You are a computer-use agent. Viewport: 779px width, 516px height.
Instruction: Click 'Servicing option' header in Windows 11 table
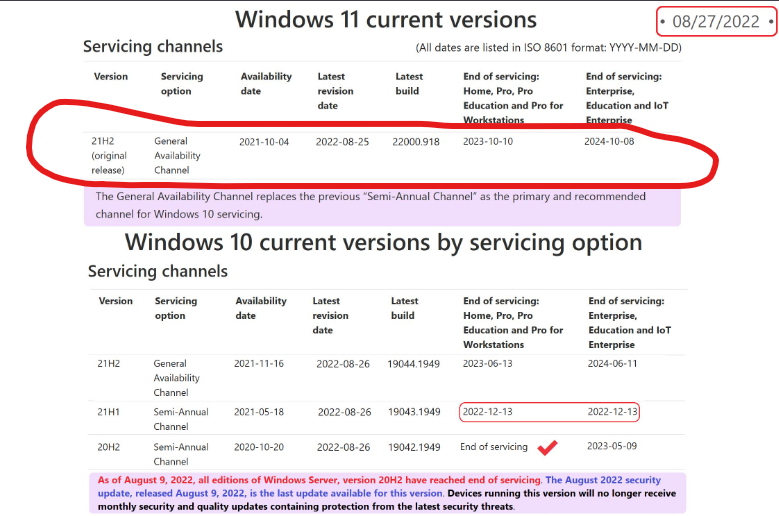click(182, 83)
